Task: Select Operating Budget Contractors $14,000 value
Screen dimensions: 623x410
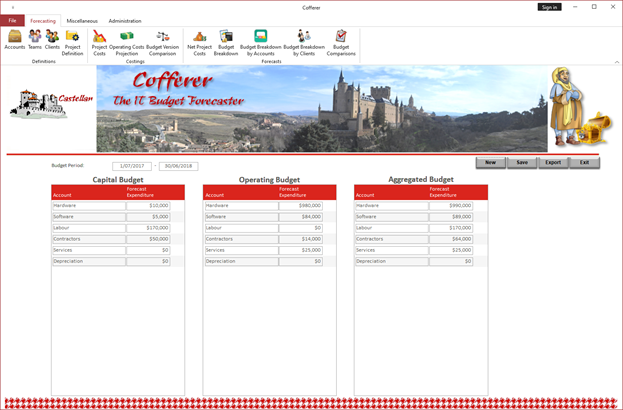Action: (301, 239)
